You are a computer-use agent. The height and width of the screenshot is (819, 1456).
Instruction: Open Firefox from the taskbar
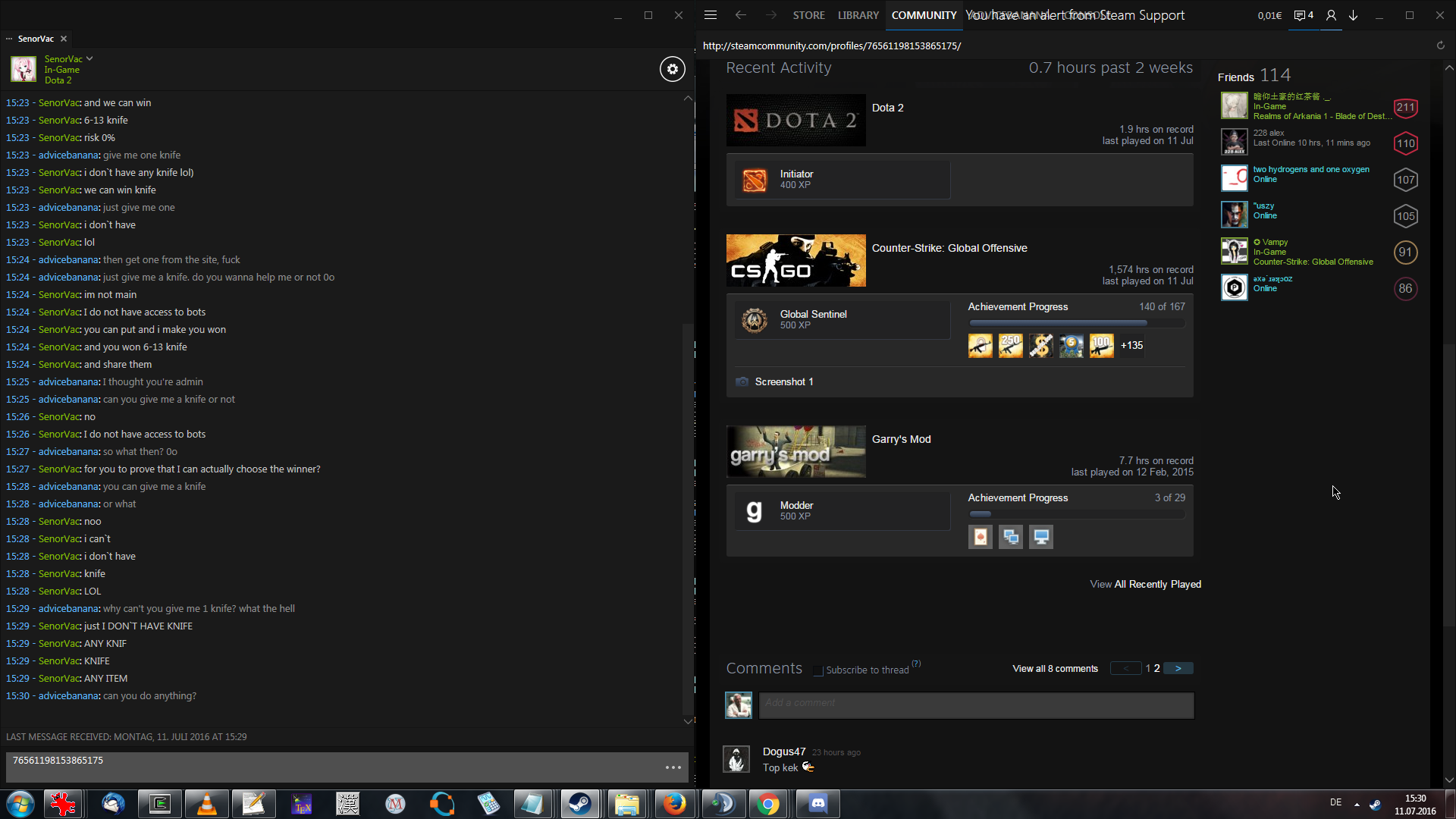tap(674, 803)
